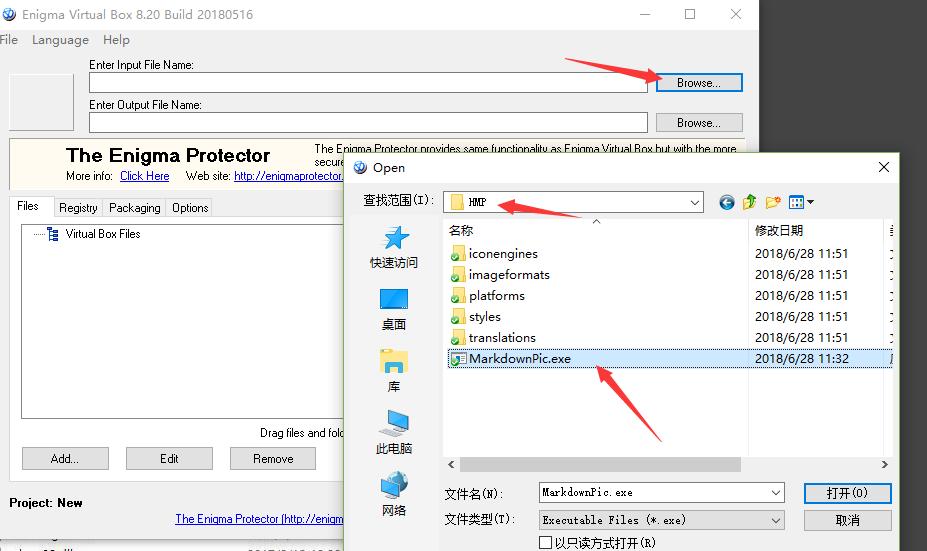Open view options dropdown arrow
This screenshot has width=927, height=551.
(x=811, y=202)
